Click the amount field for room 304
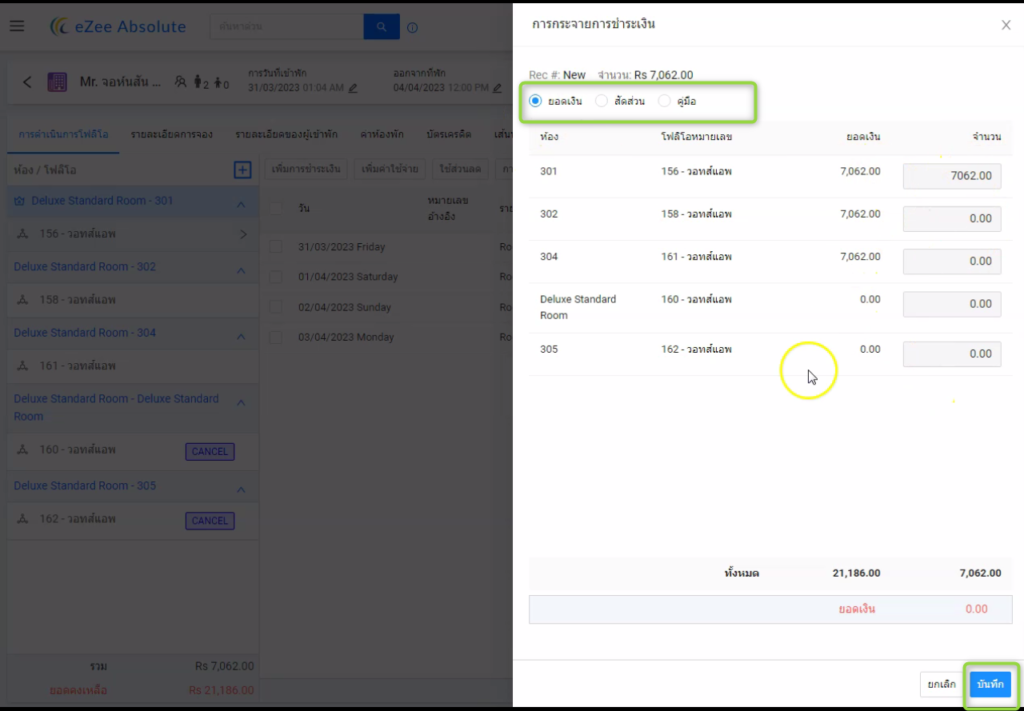1024x711 pixels. 952,261
